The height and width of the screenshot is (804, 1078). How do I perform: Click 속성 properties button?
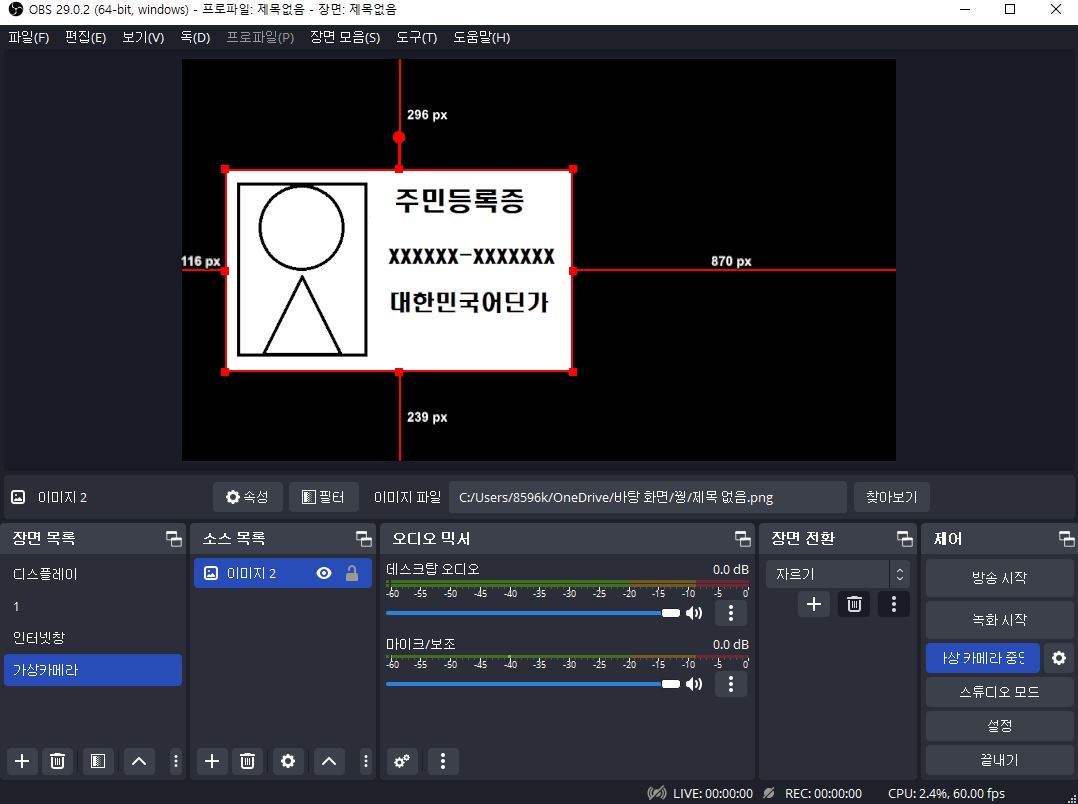[x=248, y=497]
